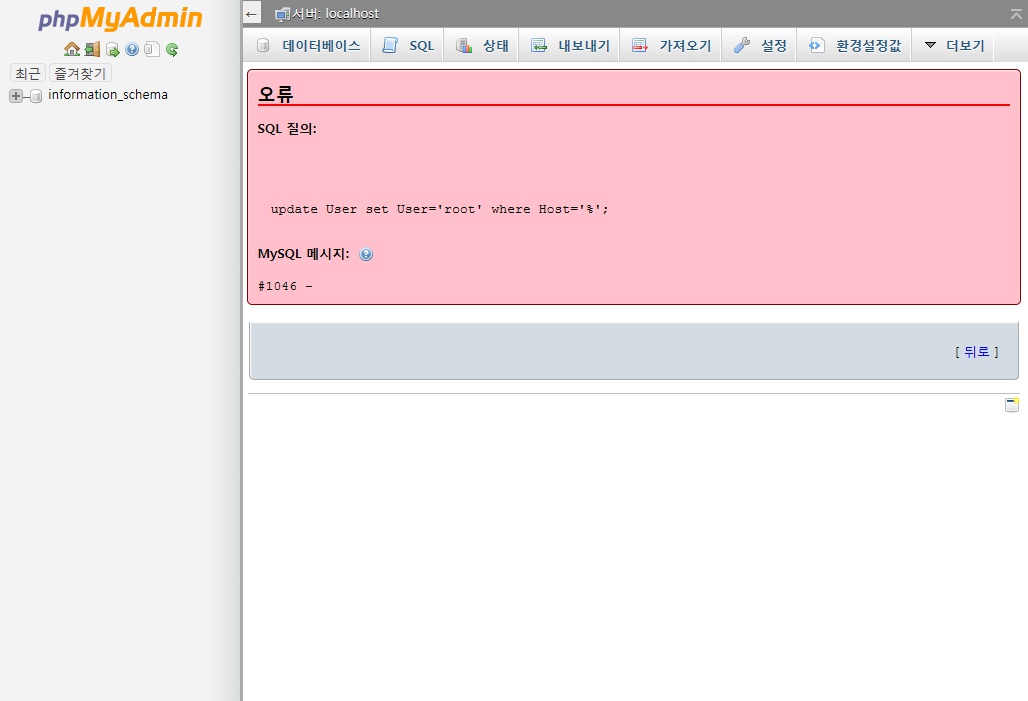Viewport: 1028px width, 701px height.
Task: Click the collapse icon at top-right of header
Action: [x=1016, y=14]
